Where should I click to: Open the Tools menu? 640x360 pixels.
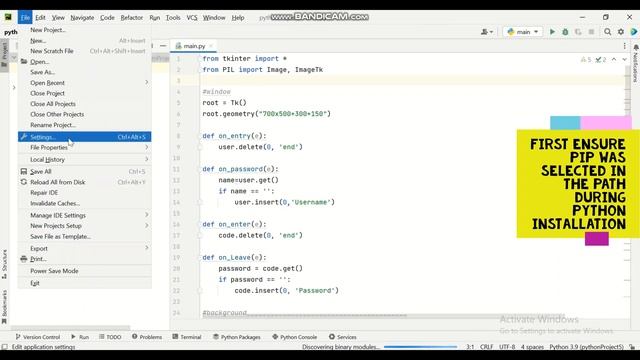pyautogui.click(x=173, y=18)
